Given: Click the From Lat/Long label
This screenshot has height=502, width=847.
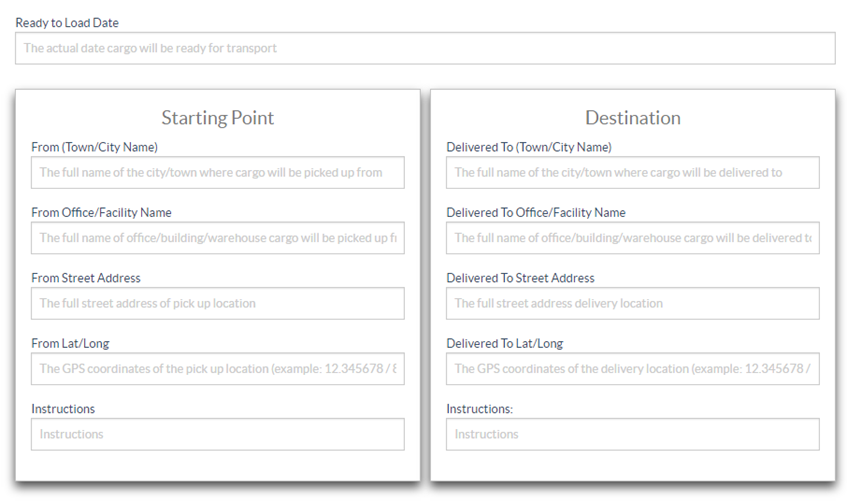Looking at the screenshot, I should click(70, 343).
